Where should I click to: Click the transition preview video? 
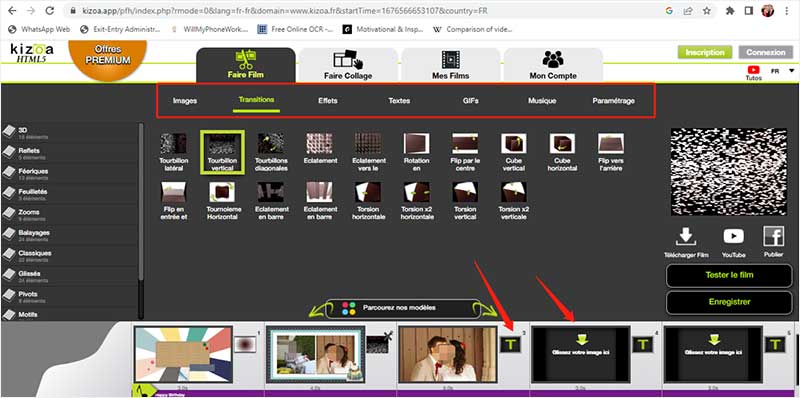click(729, 172)
